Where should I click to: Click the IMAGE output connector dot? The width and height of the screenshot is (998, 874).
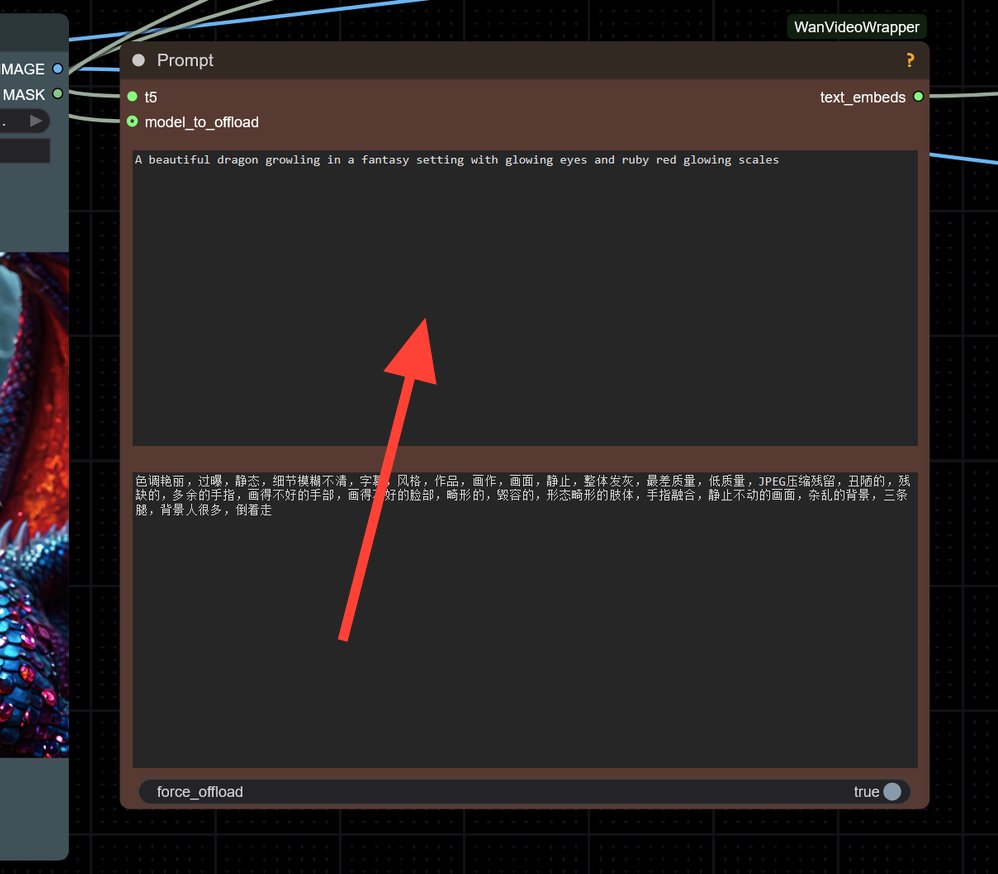[57, 68]
